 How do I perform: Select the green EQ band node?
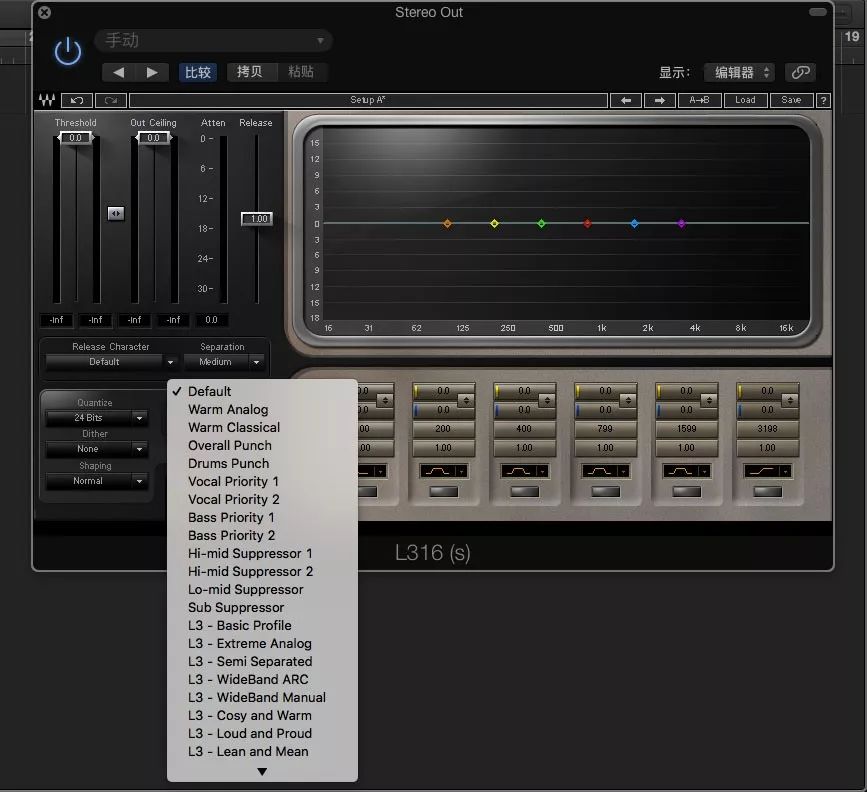click(541, 223)
